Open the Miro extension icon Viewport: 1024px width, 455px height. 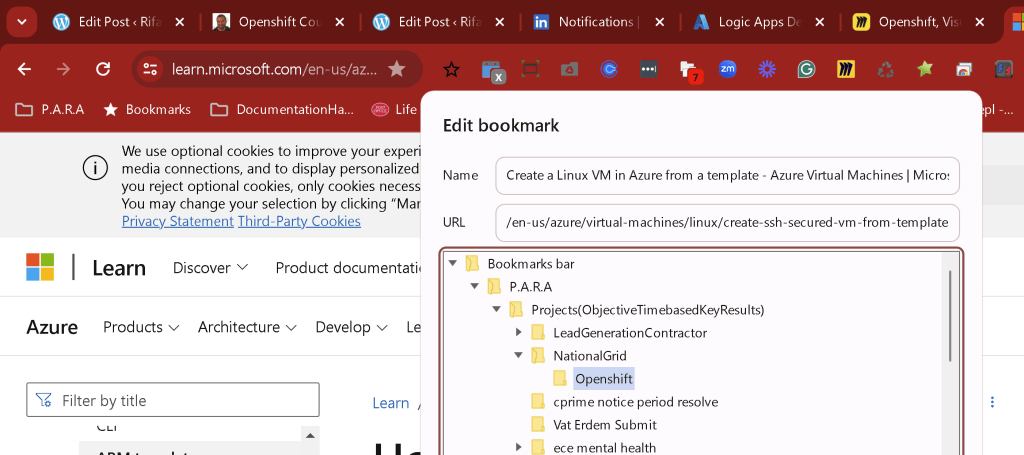pyautogui.click(x=846, y=69)
